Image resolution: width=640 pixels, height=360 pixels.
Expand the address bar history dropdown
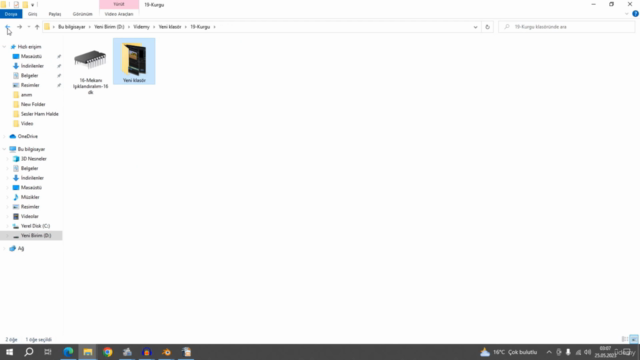[x=475, y=27]
